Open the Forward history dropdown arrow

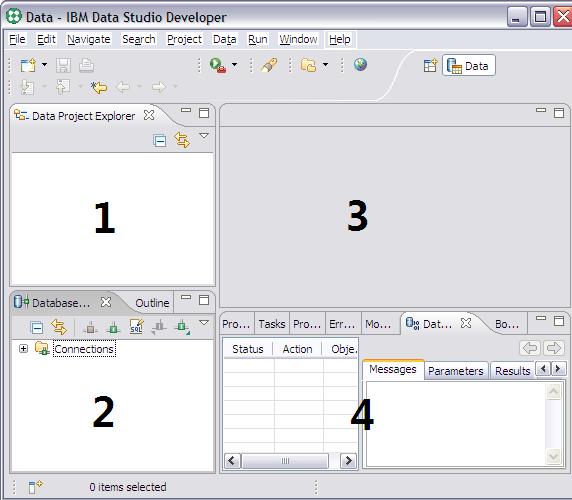coord(175,87)
